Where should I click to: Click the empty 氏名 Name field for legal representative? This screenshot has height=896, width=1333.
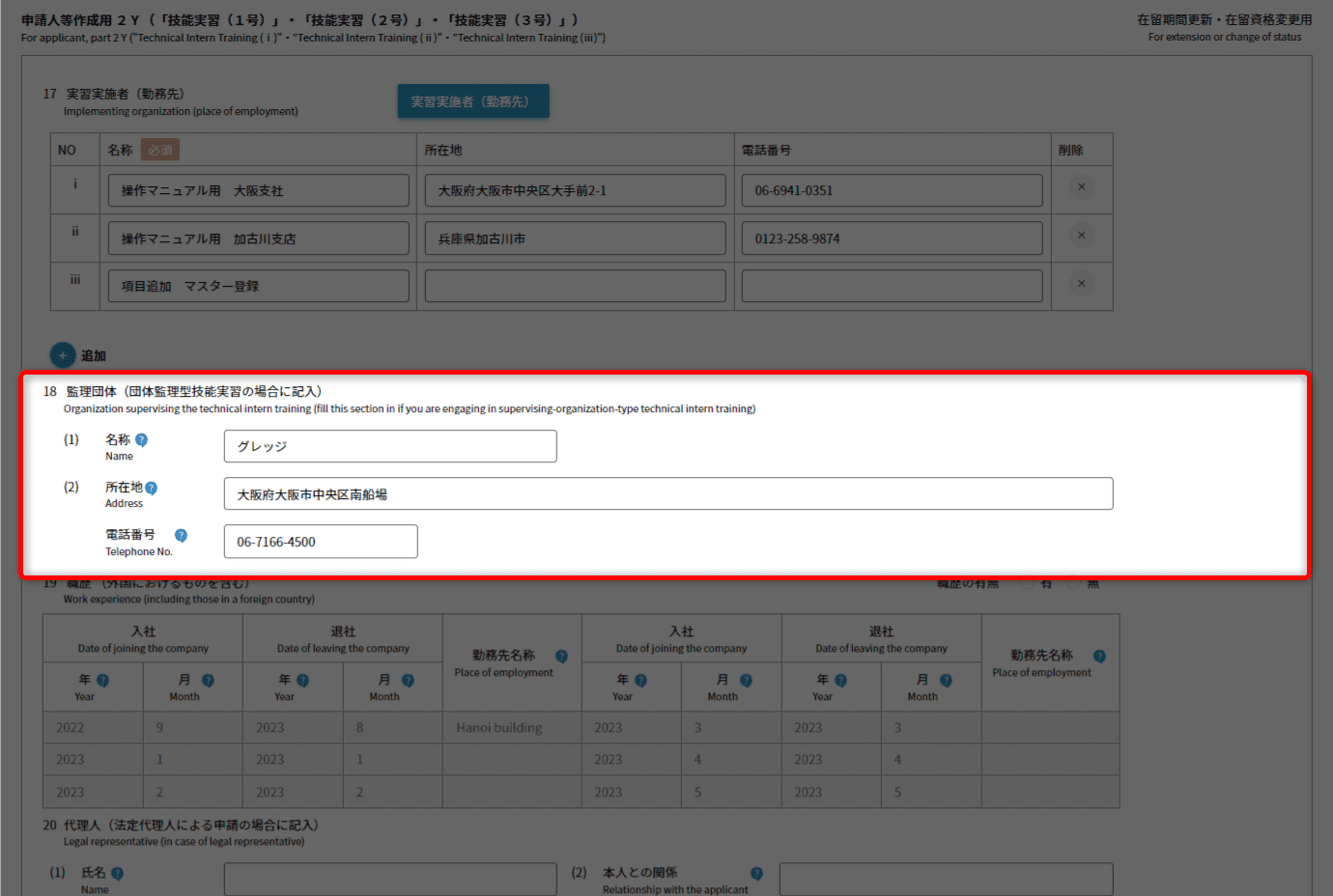(x=390, y=879)
